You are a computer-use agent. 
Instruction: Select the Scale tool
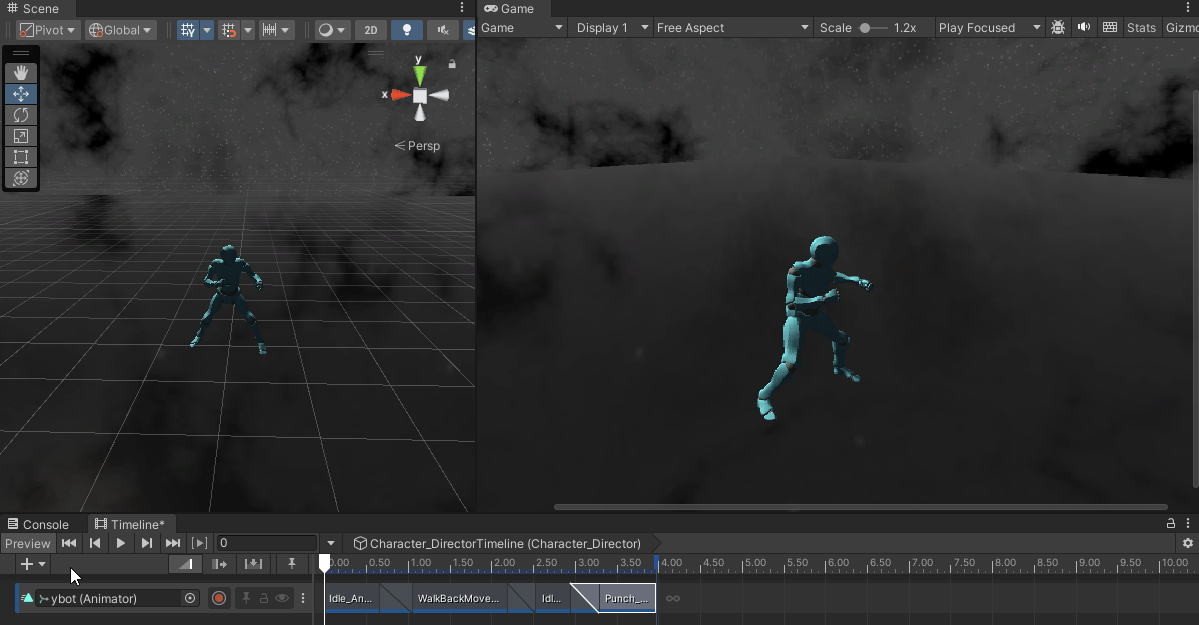pyautogui.click(x=21, y=136)
